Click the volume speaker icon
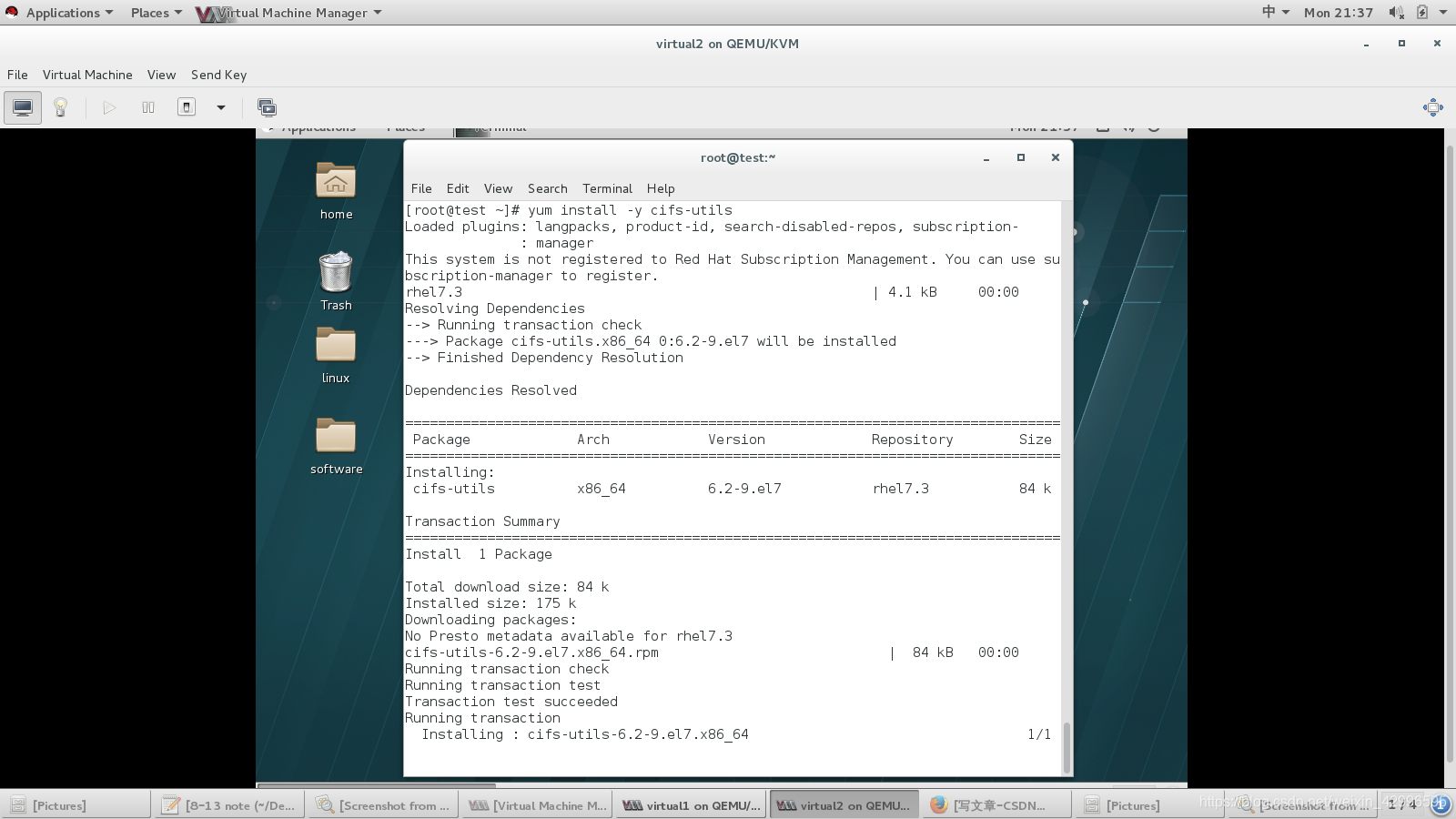 click(x=1396, y=12)
